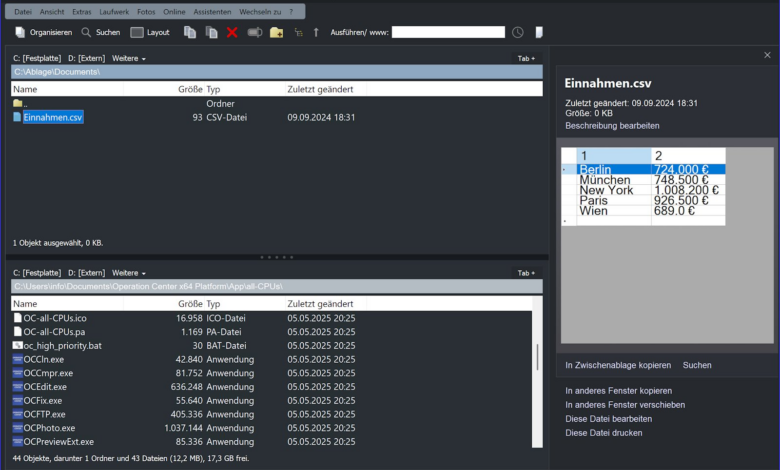Screen dimensions: 780x470
Task: Click the icon of OCFTP.exe
Action: [x=17, y=414]
